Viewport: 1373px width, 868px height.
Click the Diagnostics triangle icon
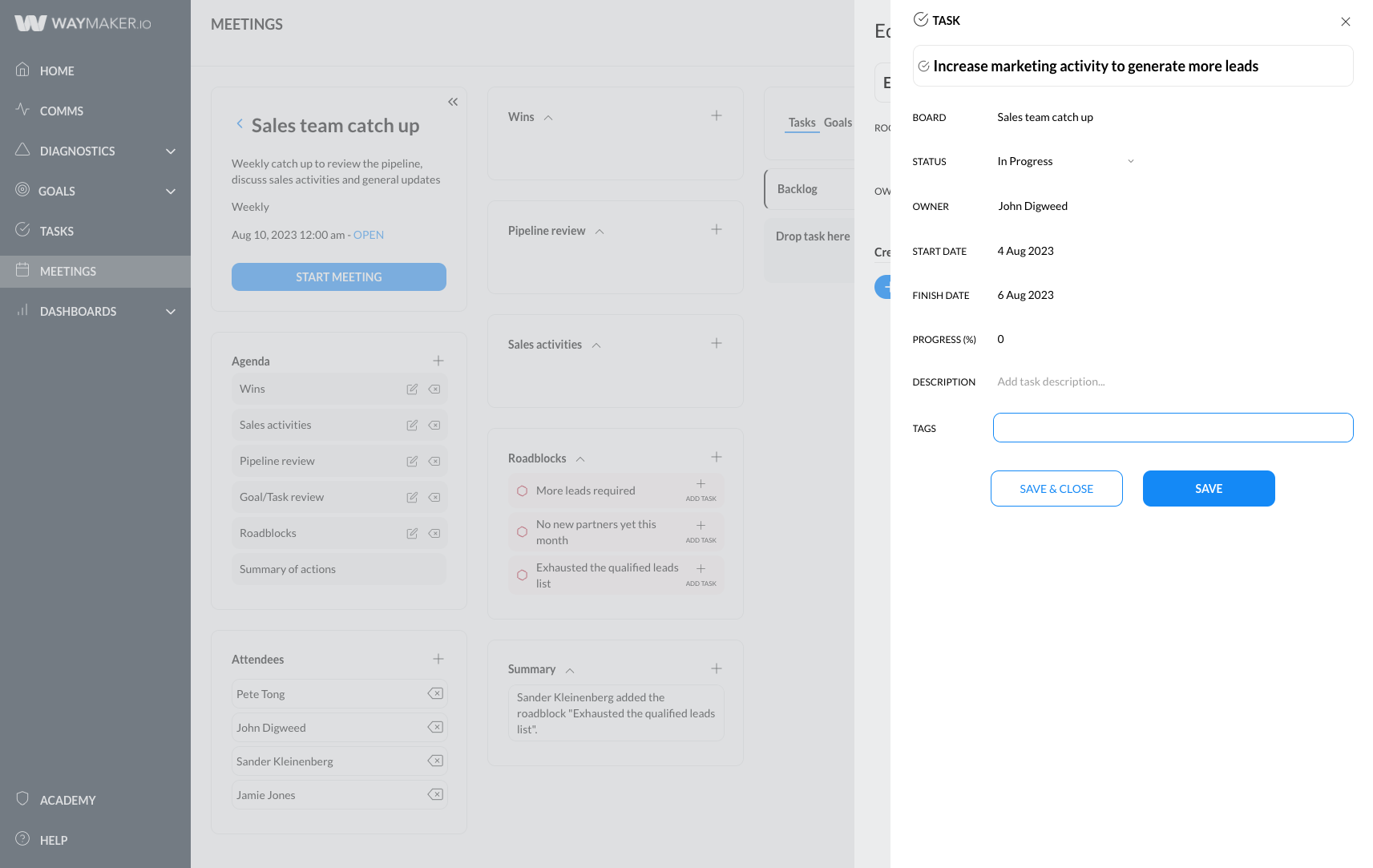pos(22,149)
